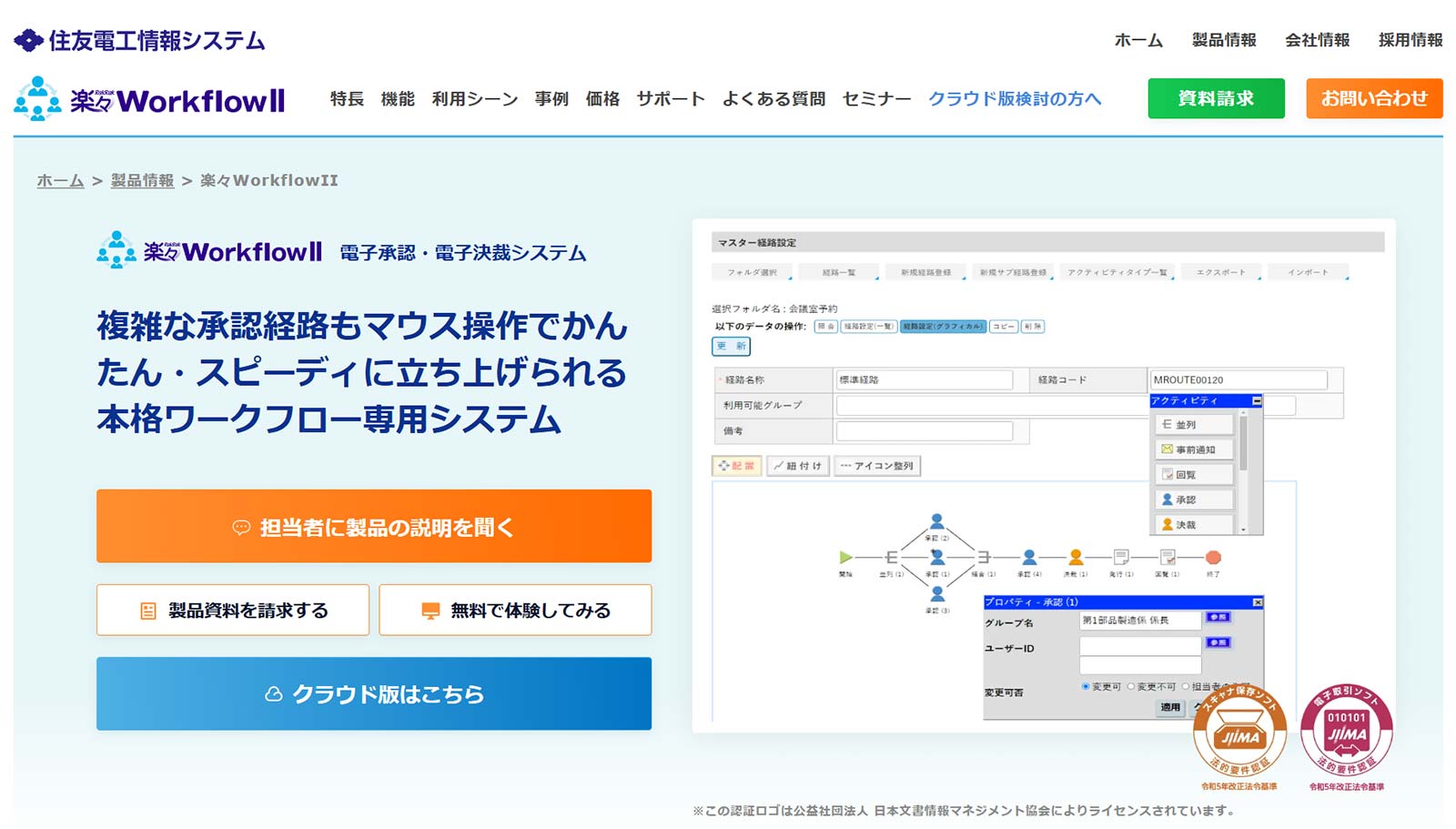Pick 事前通知 envelope activity from the palette
This screenshot has width=1456, height=829.
[x=1193, y=450]
